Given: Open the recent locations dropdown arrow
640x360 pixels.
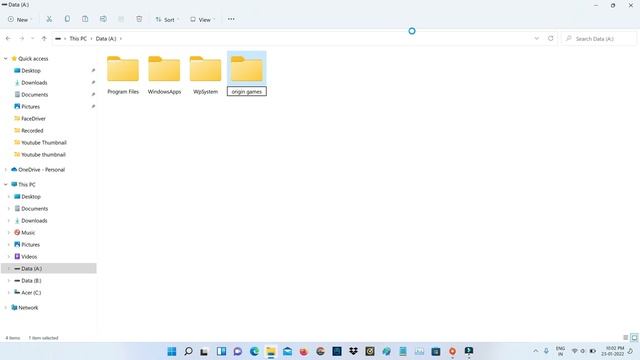Looking at the screenshot, I should pyautogui.click(x=33, y=38).
